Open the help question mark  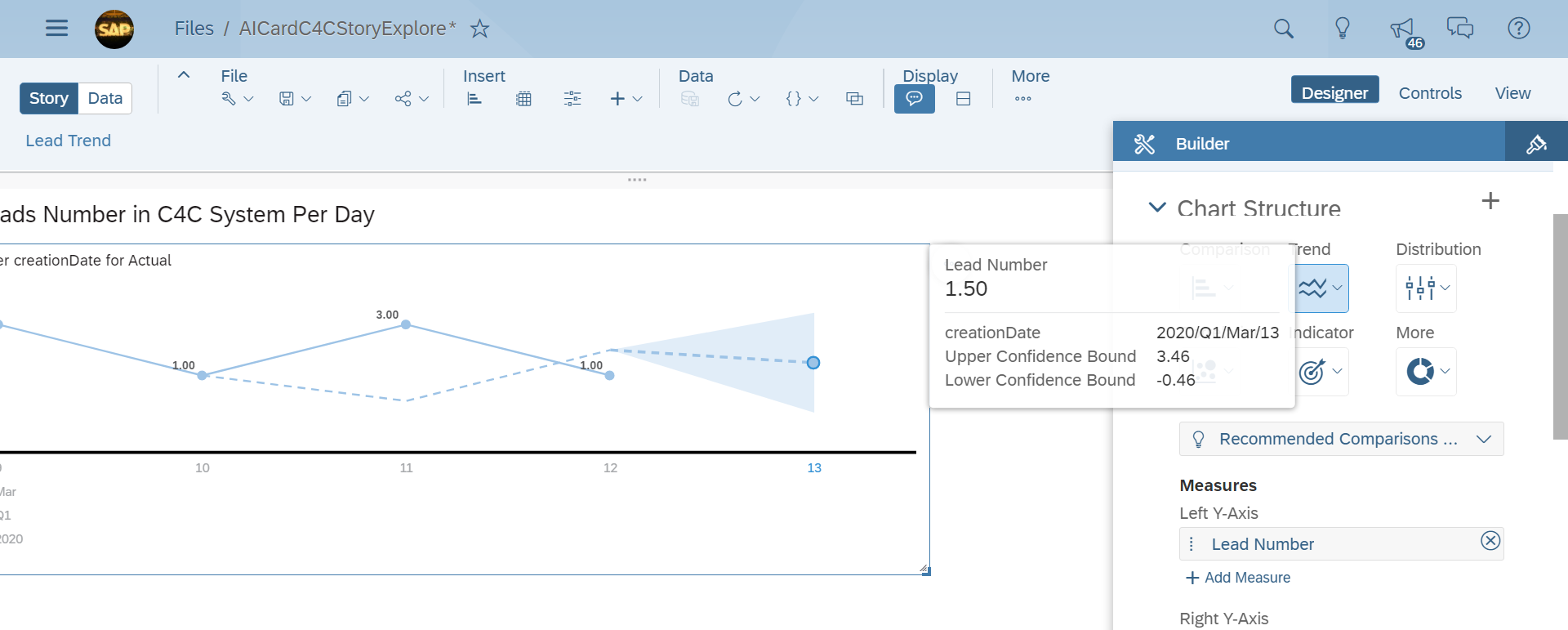click(x=1519, y=29)
